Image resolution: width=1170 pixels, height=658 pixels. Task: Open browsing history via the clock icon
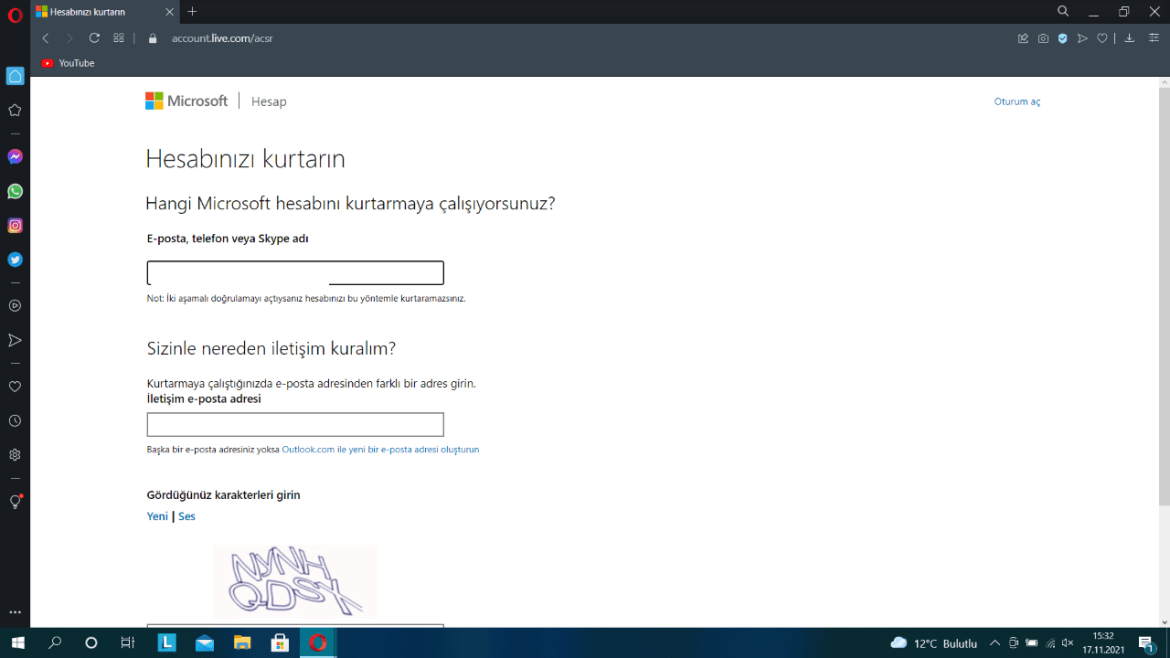14,420
